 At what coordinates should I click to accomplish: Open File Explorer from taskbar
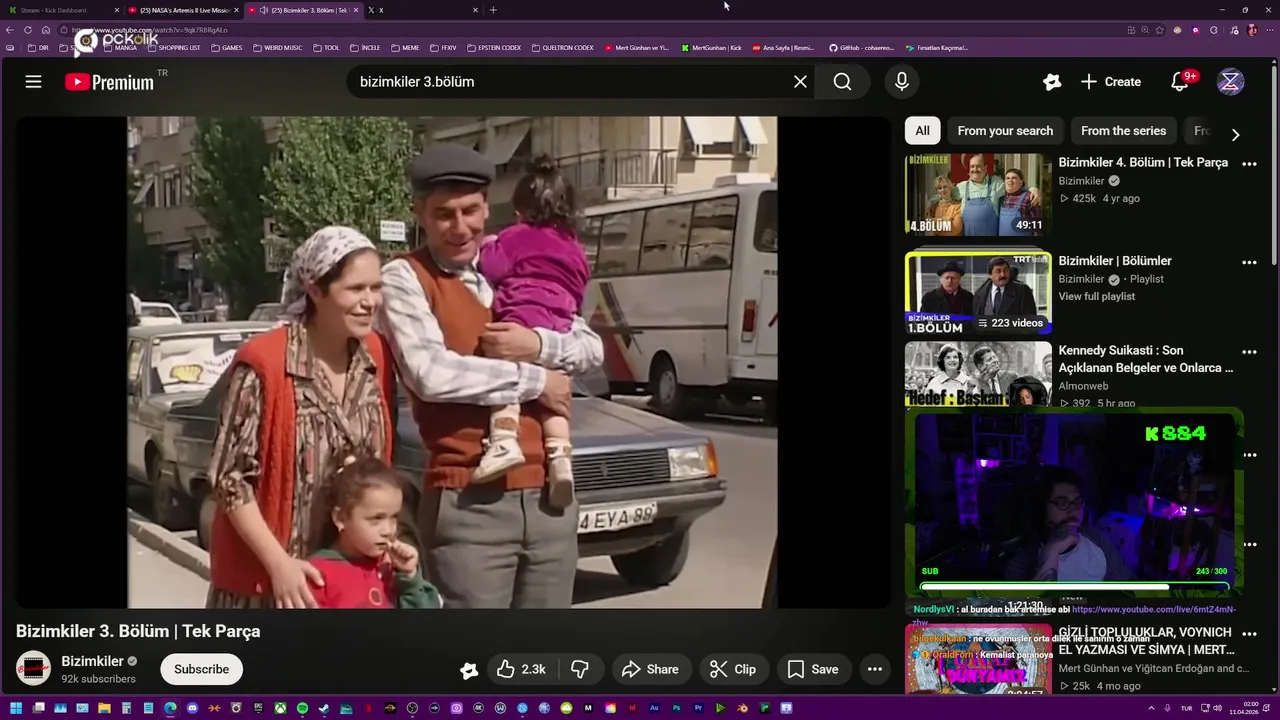click(104, 709)
